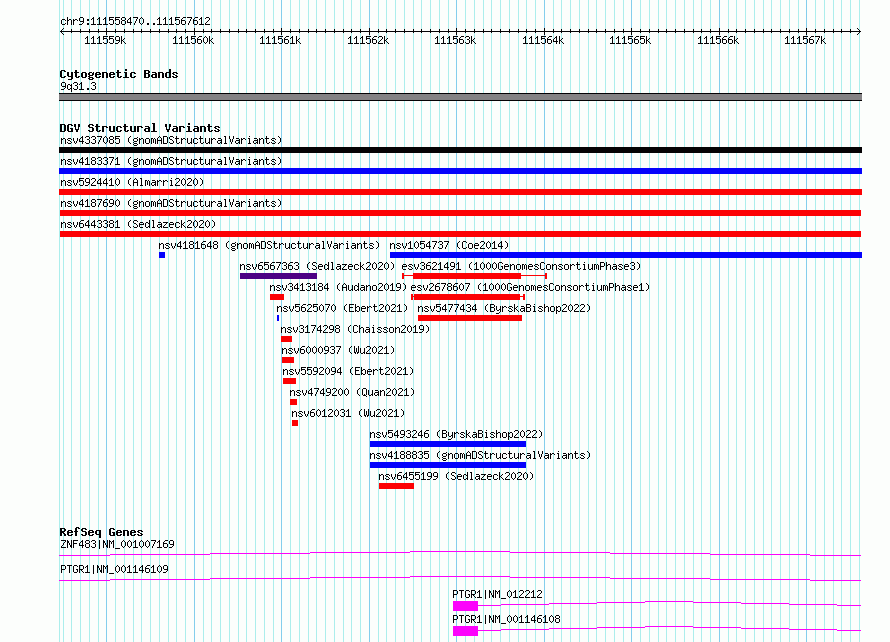Viewport: 890px width, 642px height.
Task: Click the nsv4183371 blue variant bar
Action: [460, 171]
